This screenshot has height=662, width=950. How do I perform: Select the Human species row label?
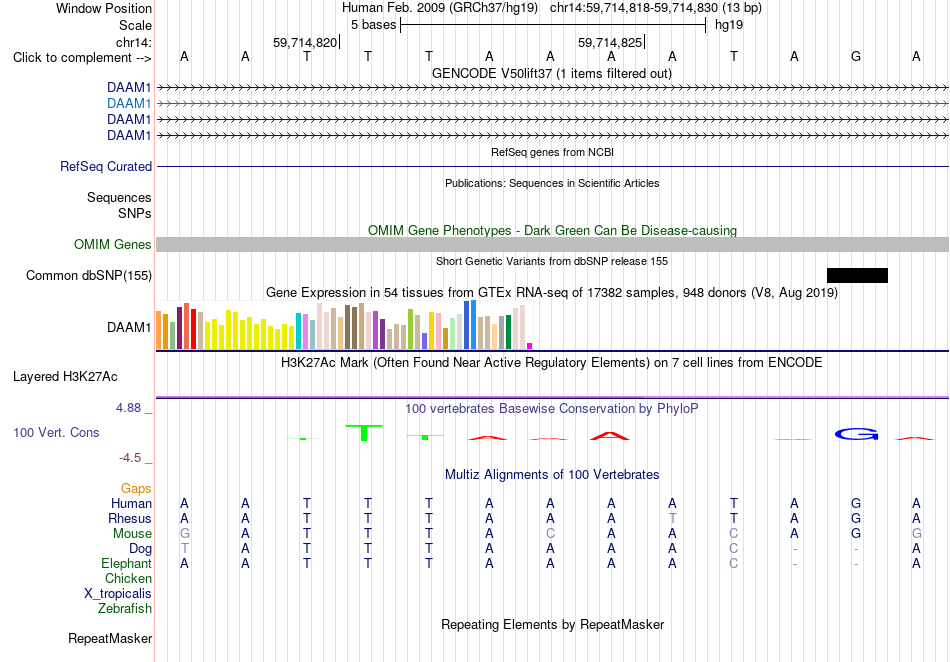(131, 503)
